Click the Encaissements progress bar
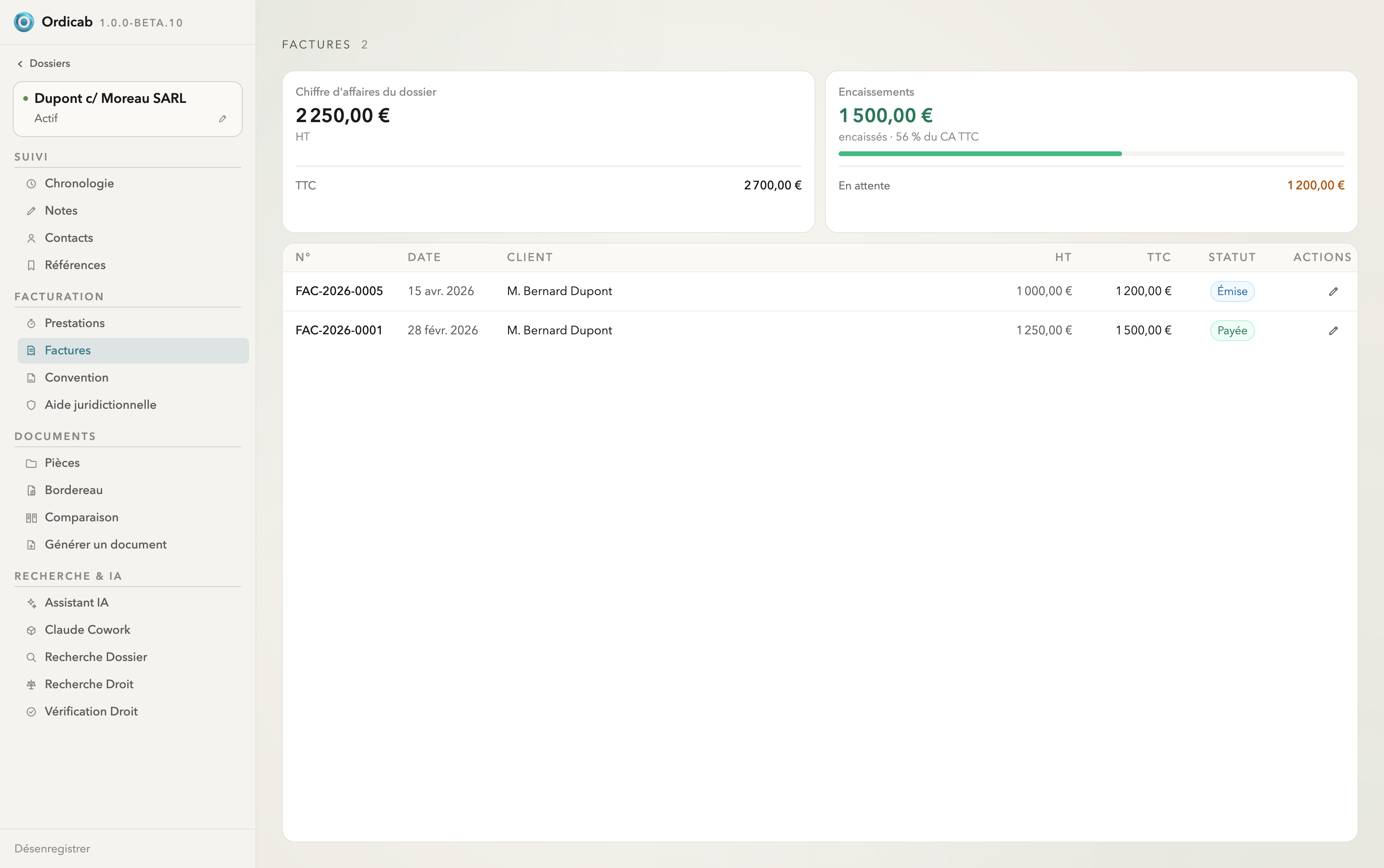The height and width of the screenshot is (868, 1384). tap(1091, 154)
